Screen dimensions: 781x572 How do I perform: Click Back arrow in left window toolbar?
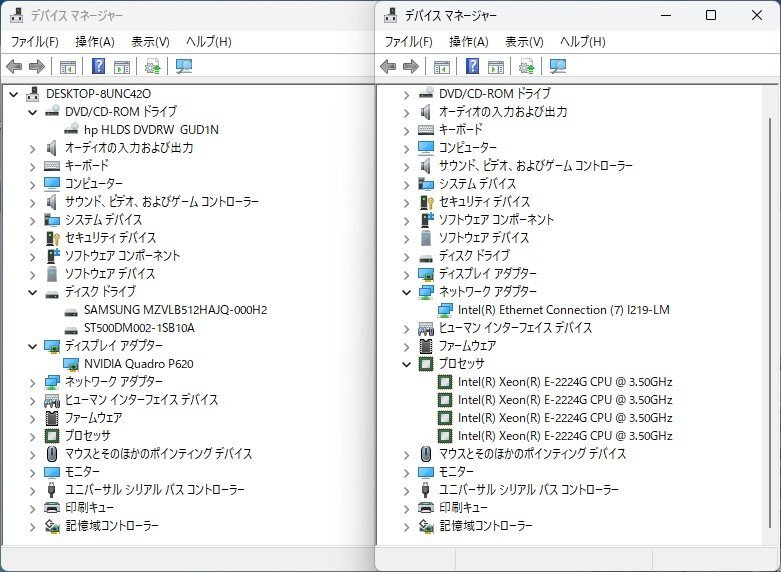pos(14,66)
